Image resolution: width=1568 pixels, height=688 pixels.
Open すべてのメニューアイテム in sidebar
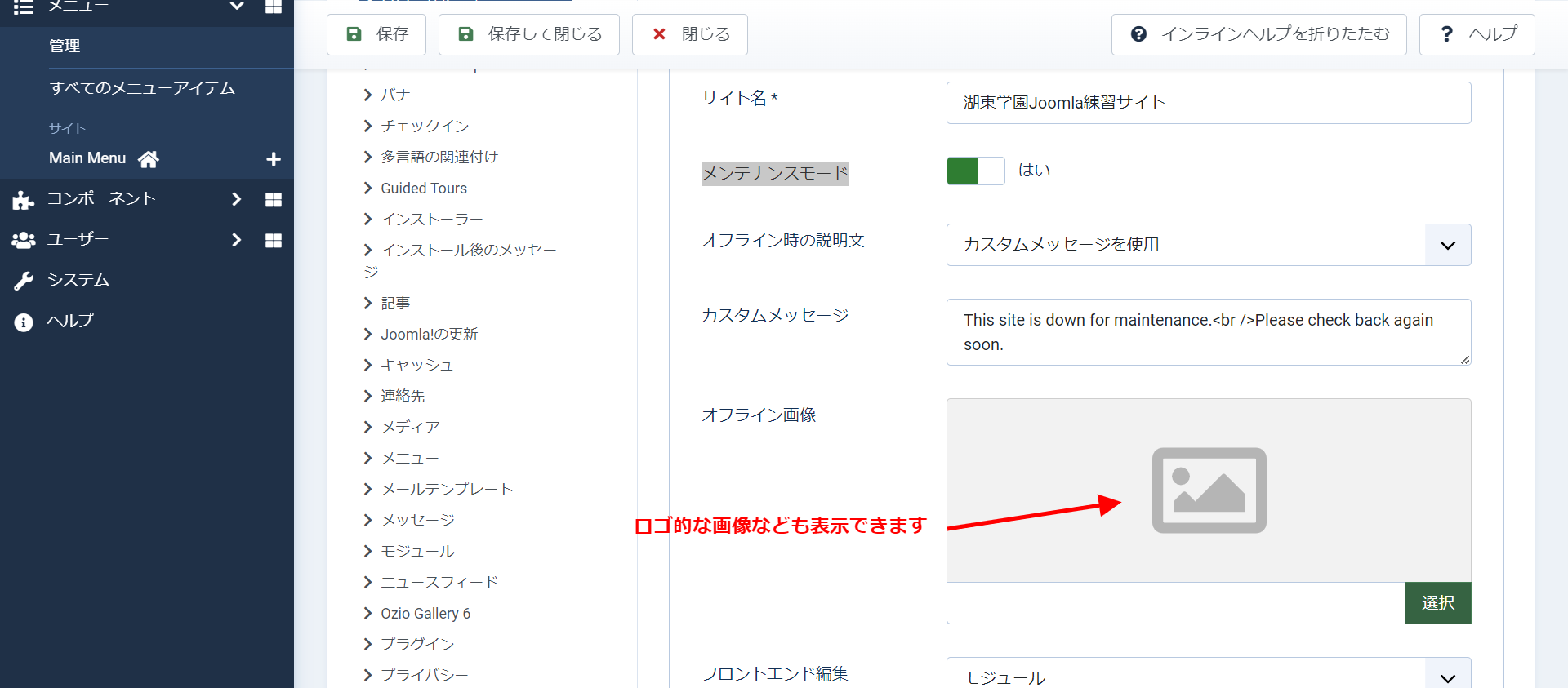pos(142,88)
